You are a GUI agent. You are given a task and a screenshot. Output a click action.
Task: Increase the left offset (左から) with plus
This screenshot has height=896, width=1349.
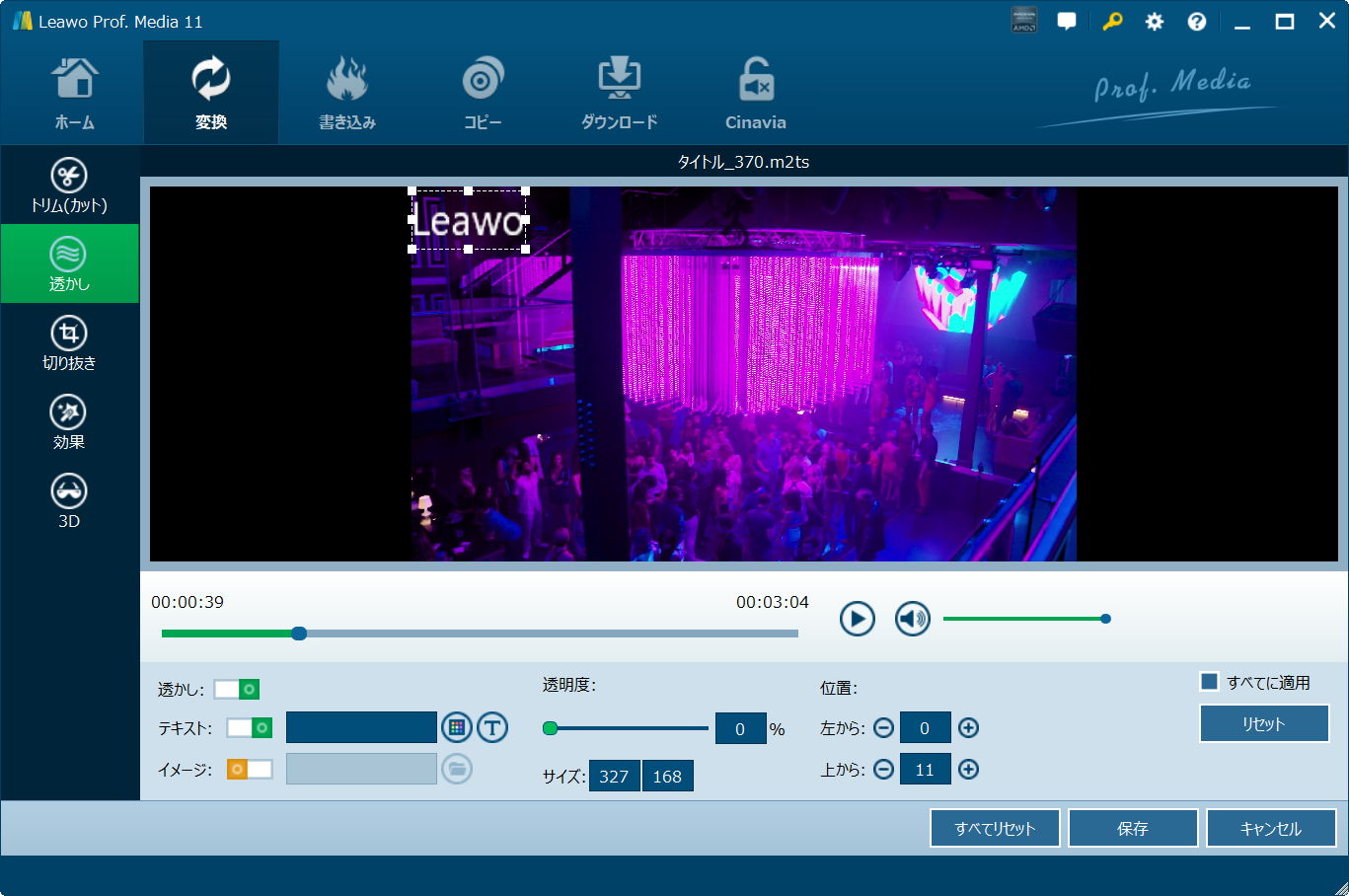tap(968, 728)
